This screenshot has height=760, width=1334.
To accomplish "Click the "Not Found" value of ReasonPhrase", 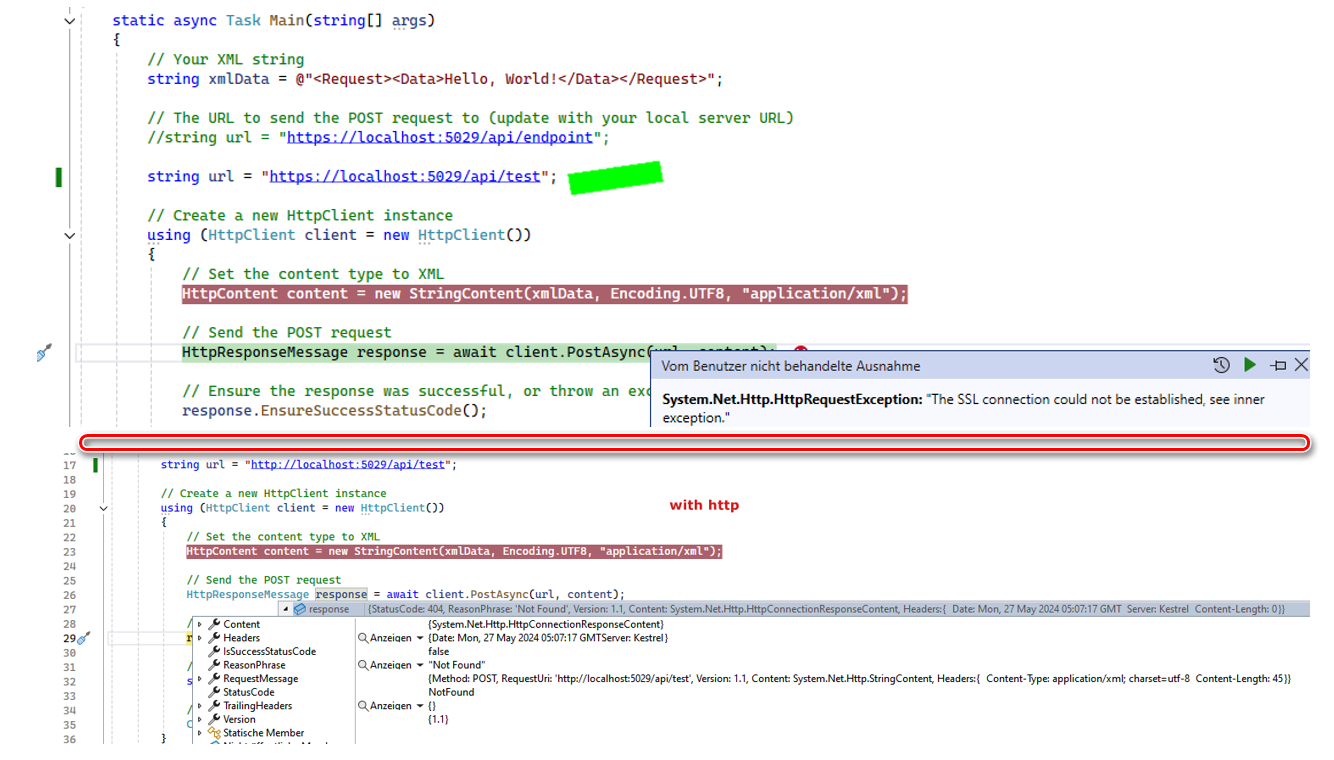I will pos(457,665).
